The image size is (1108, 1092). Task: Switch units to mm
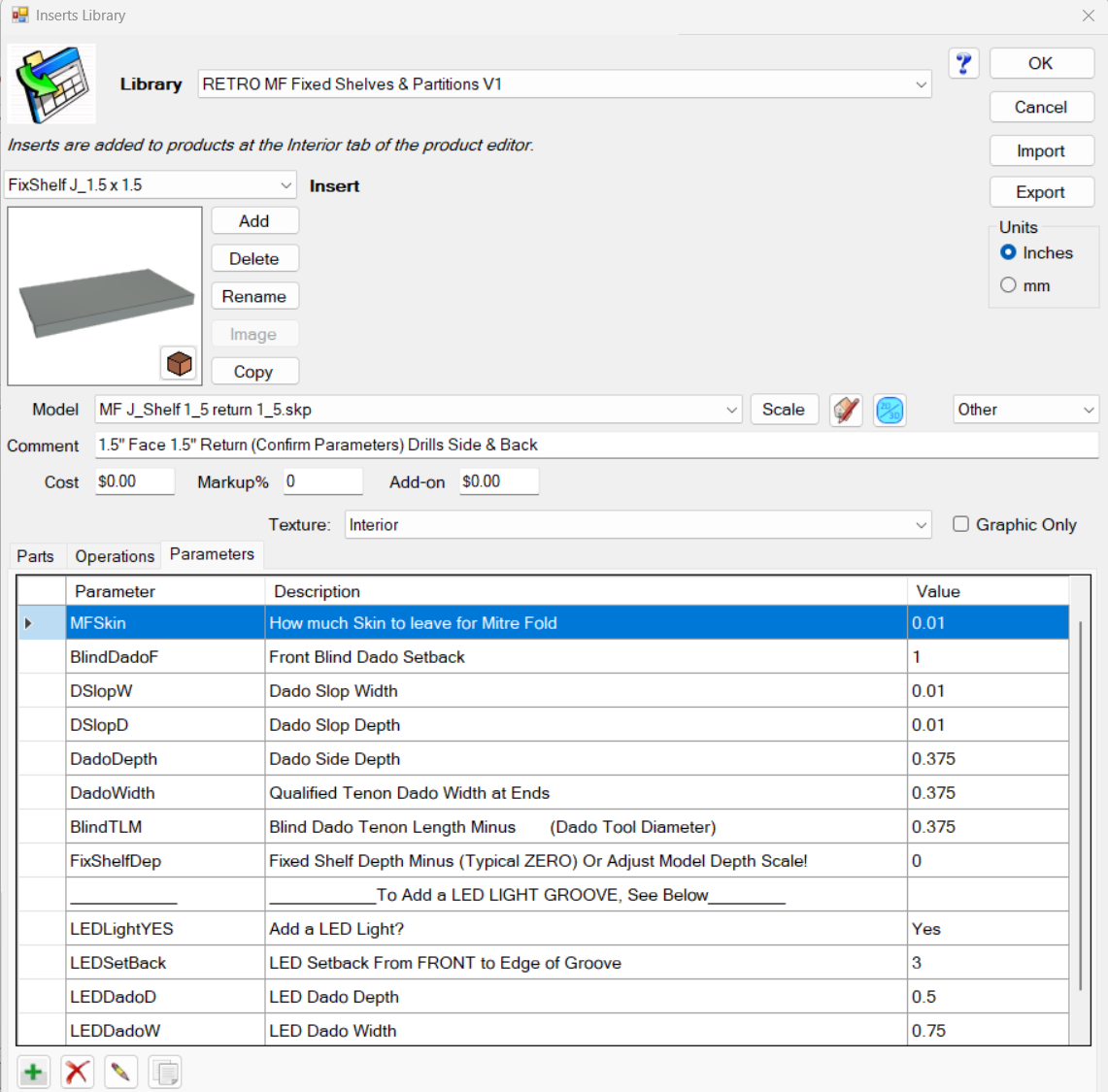(1009, 285)
